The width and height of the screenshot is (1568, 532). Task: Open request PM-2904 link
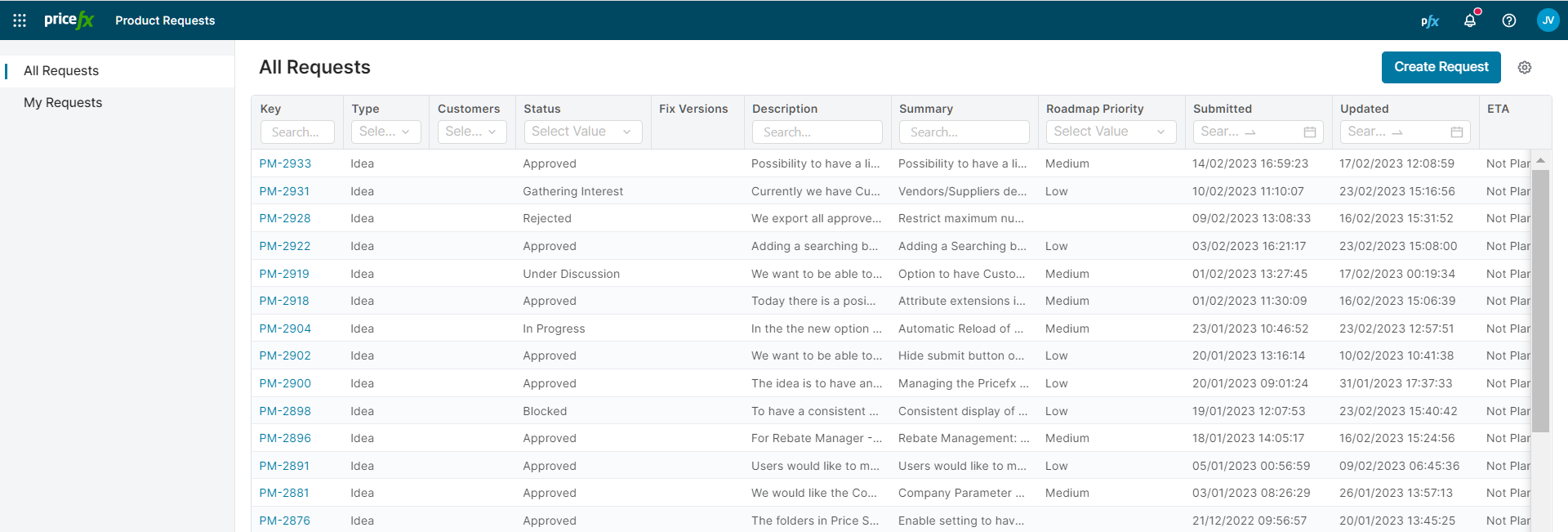[285, 329]
